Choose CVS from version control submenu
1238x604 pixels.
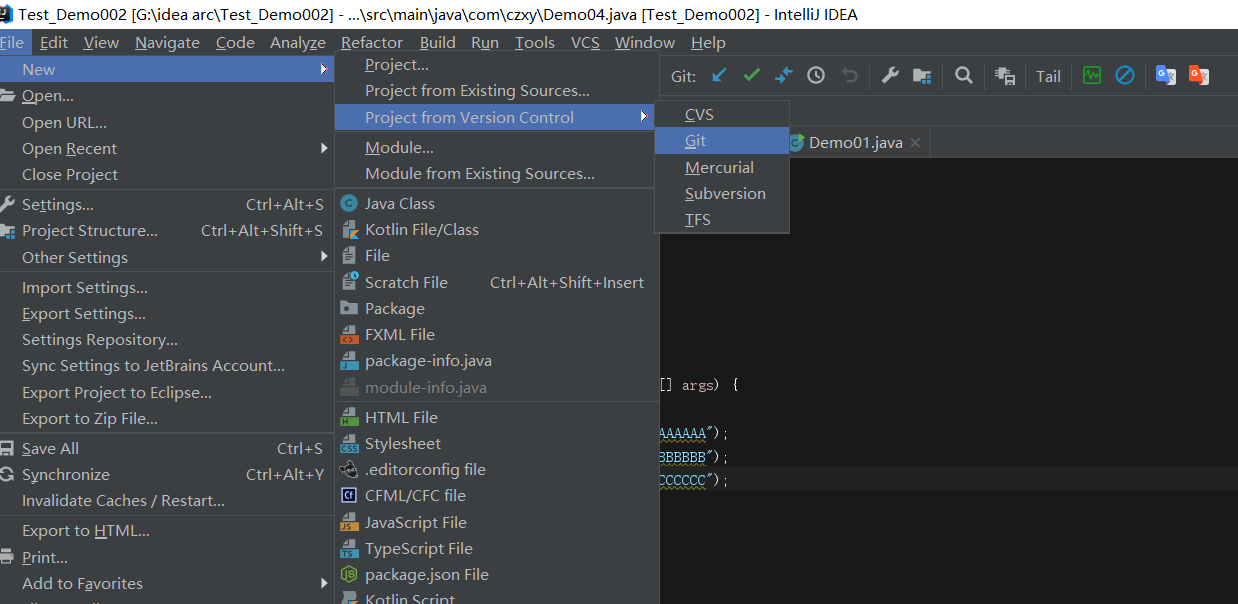tap(722, 115)
